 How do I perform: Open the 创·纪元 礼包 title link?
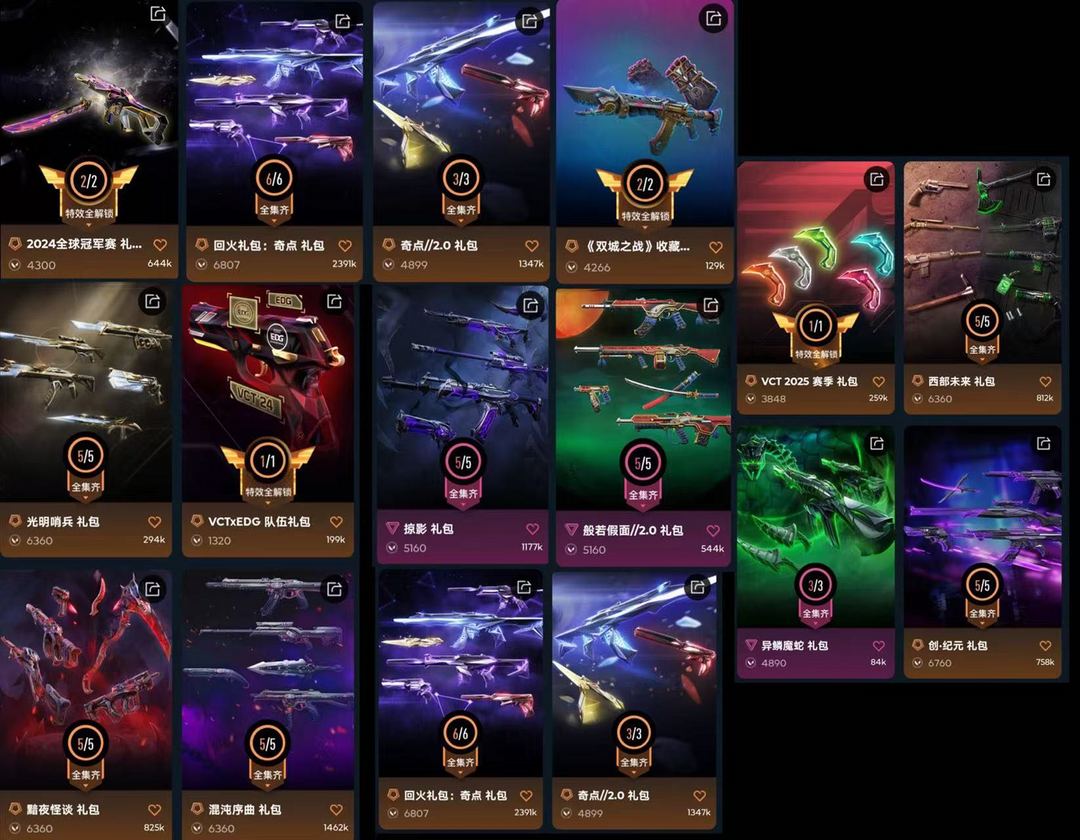pyautogui.click(x=957, y=645)
